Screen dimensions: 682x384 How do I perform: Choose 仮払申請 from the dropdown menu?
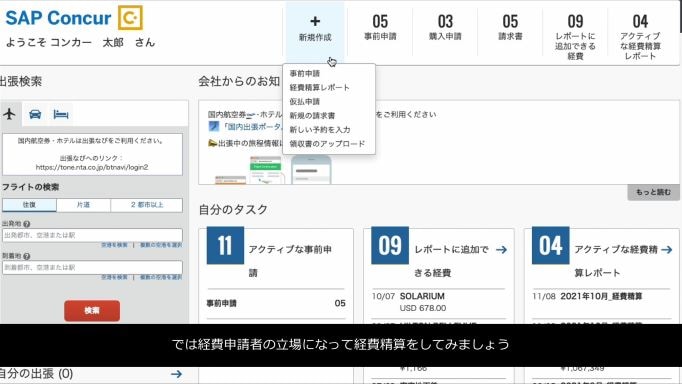305,101
